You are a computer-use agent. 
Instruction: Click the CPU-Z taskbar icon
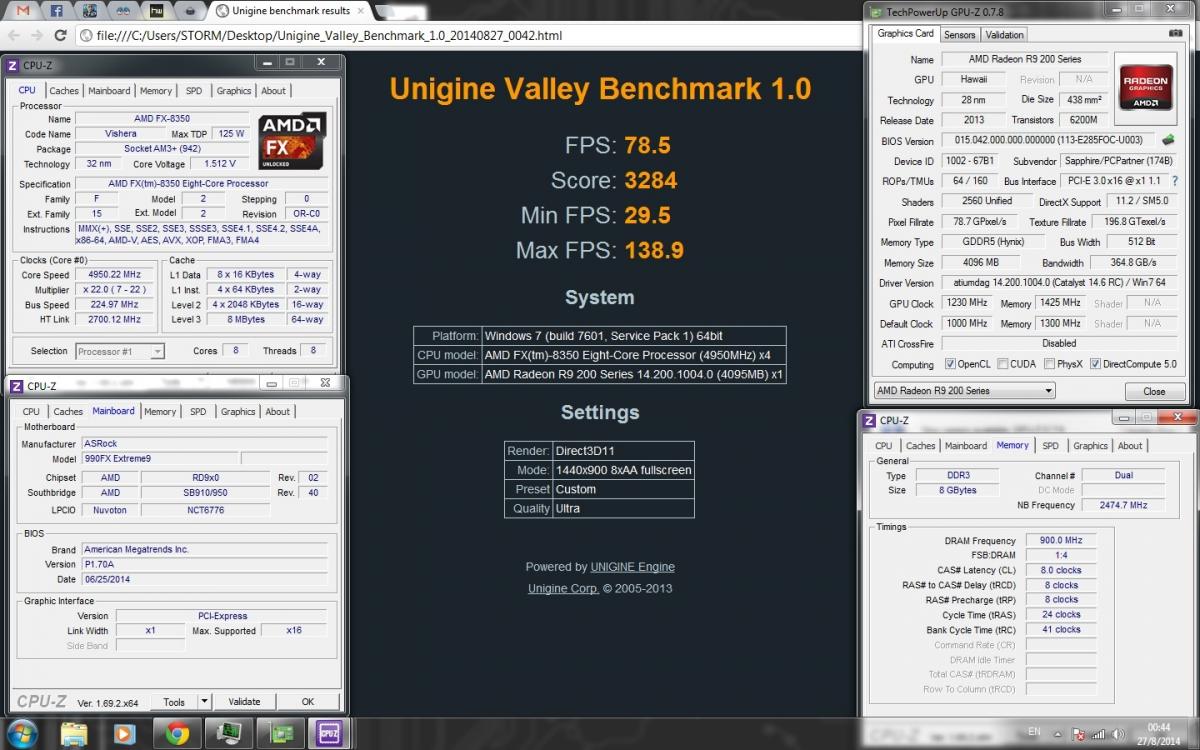pos(328,734)
